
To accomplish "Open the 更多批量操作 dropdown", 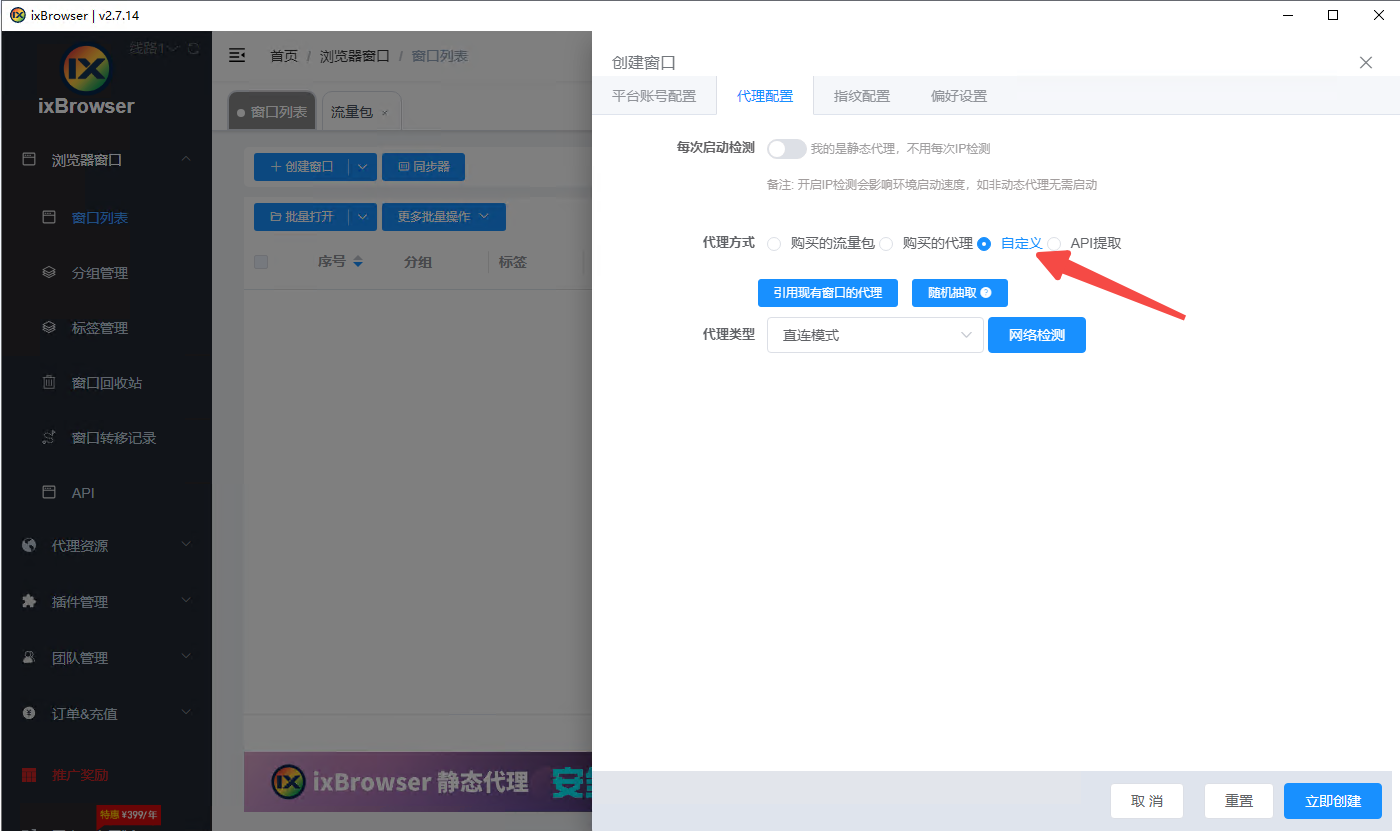I will click(443, 216).
